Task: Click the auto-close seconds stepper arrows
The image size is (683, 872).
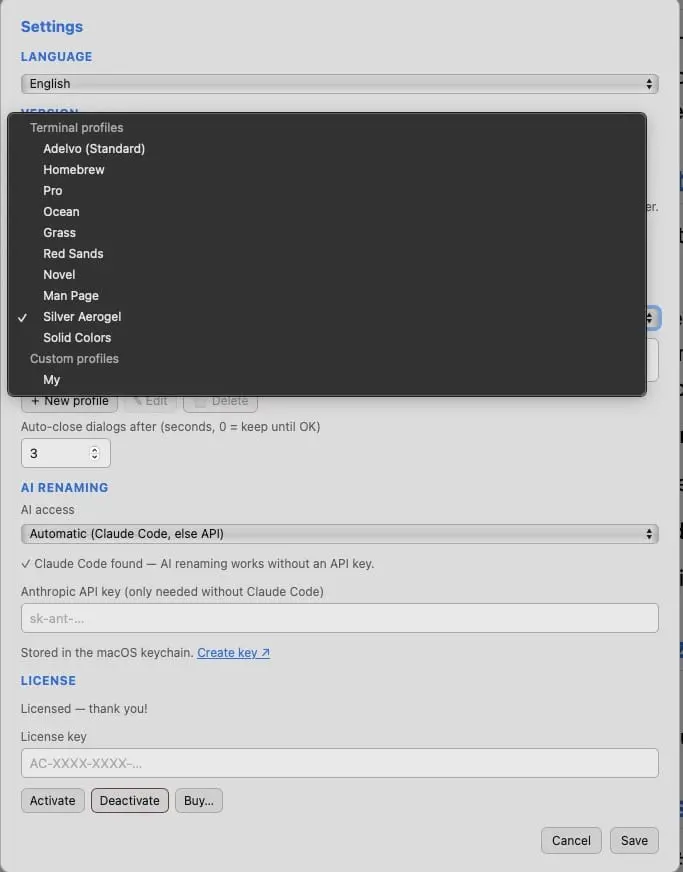Action: pyautogui.click(x=95, y=453)
